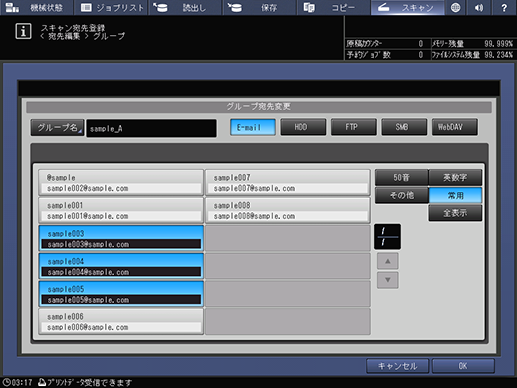The image size is (517, 388).
Task: Click the グループ名 group name button
Action: coord(57,128)
